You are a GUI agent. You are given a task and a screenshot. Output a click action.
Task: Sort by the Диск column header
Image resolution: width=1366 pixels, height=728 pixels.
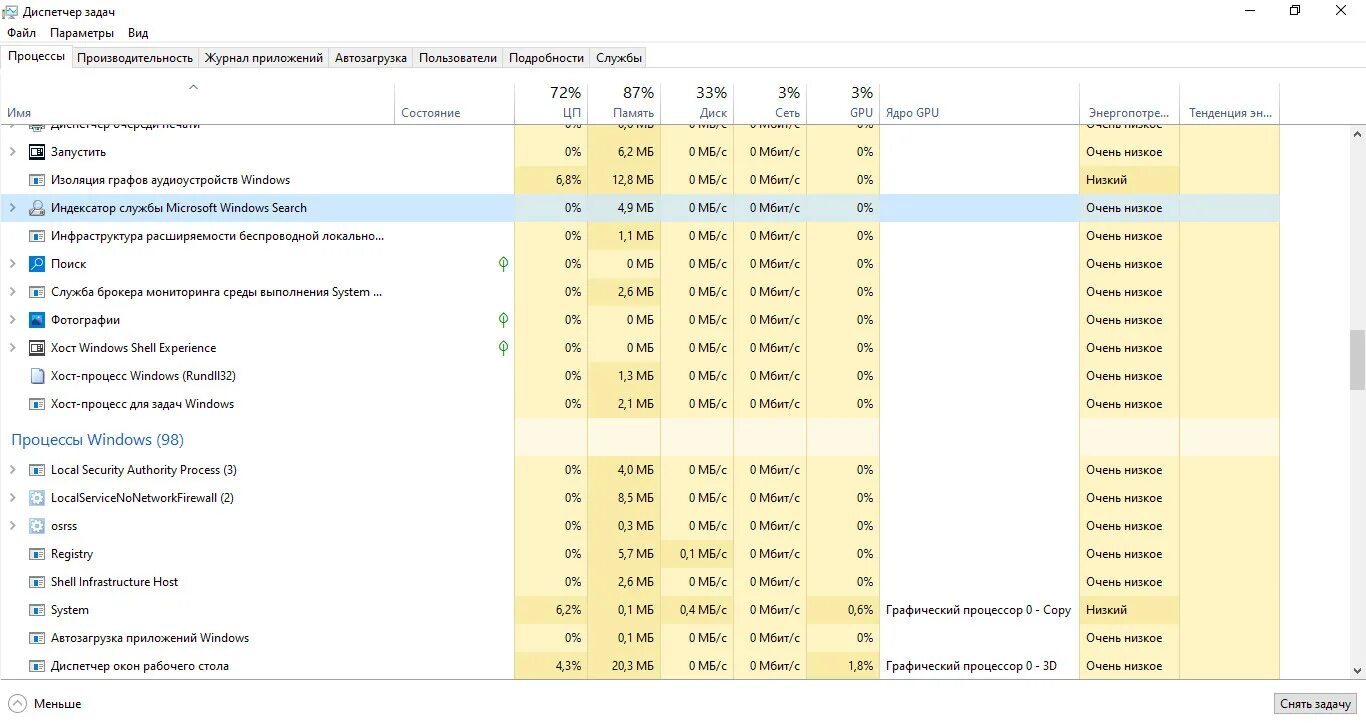pos(697,102)
